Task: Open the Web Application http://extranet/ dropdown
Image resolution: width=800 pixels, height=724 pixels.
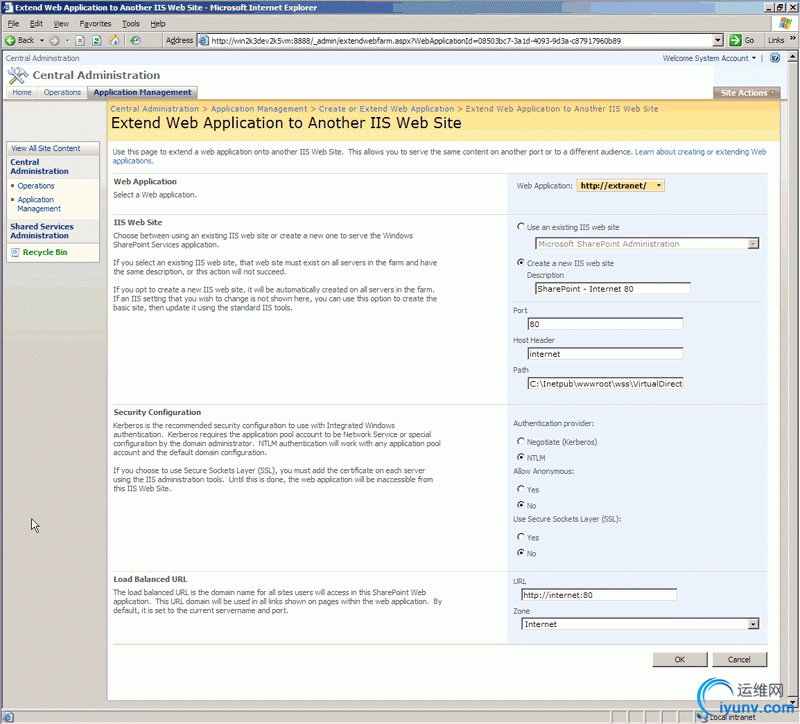Action: coord(620,186)
